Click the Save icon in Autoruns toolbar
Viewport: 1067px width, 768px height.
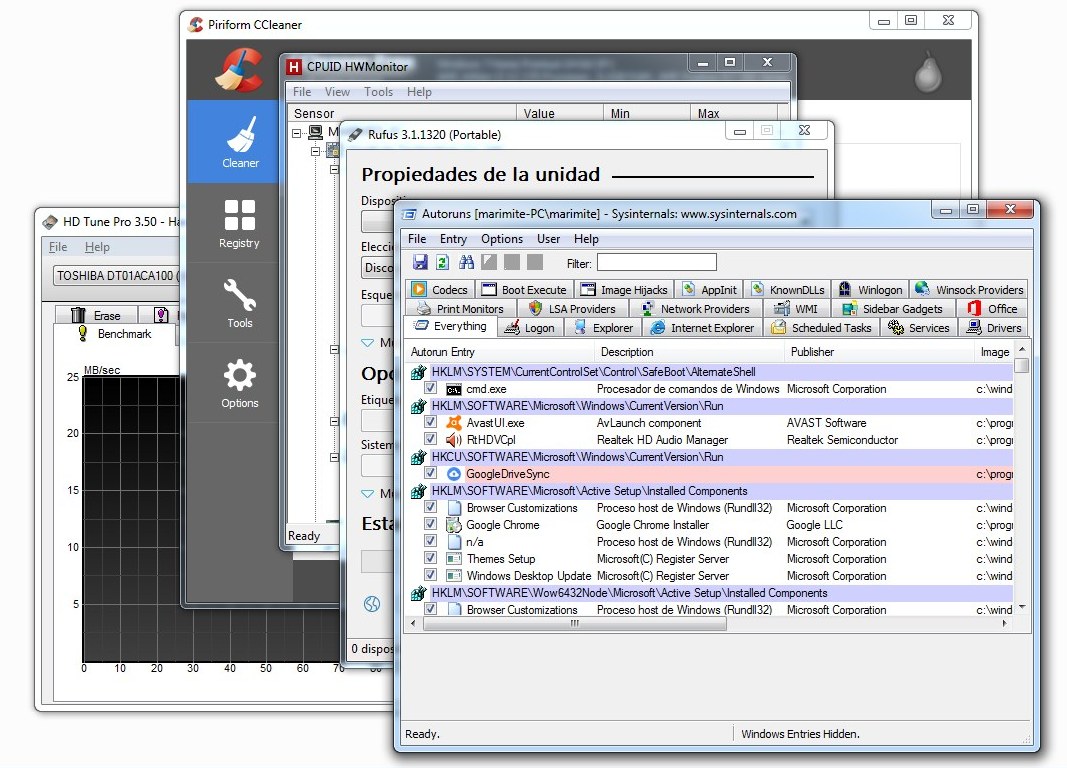[x=420, y=262]
